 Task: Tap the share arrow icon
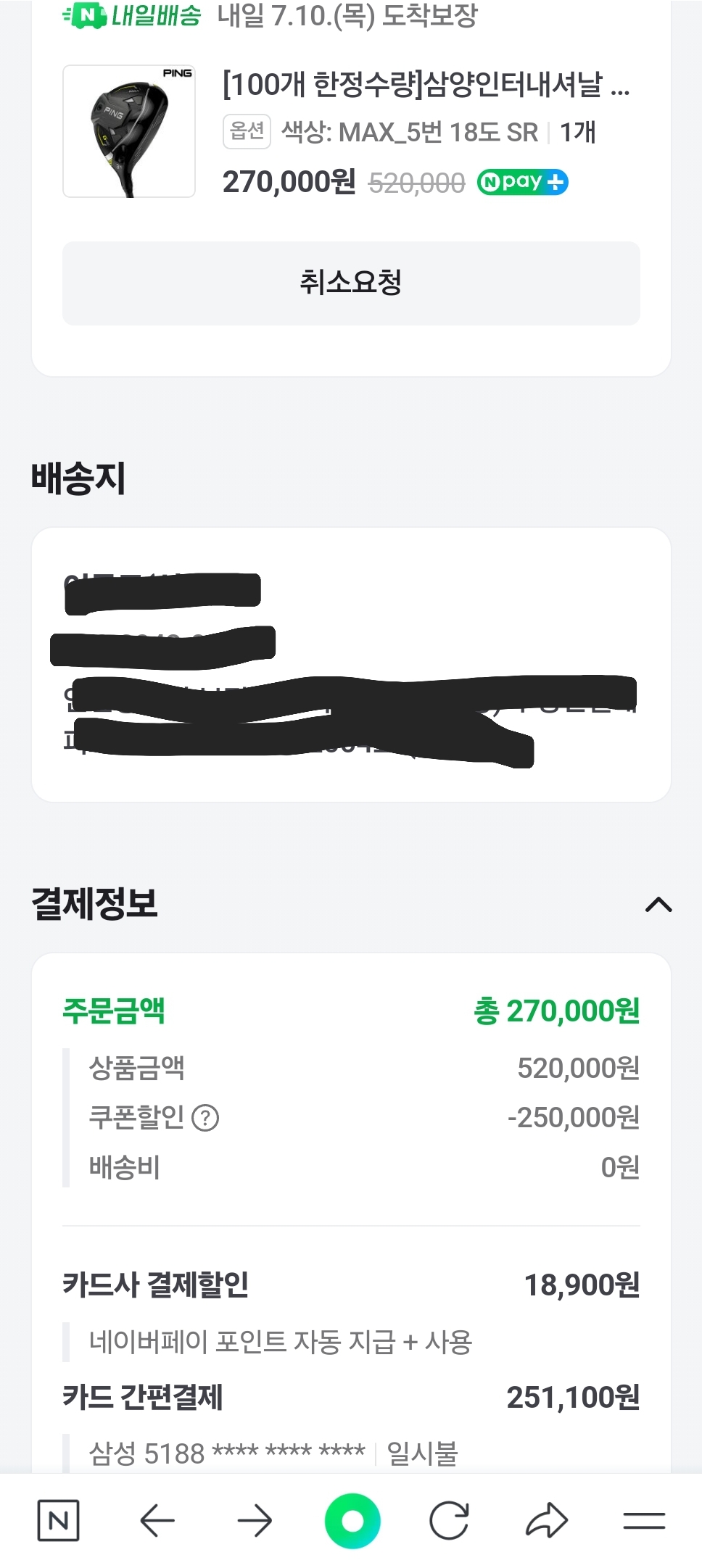[546, 1520]
